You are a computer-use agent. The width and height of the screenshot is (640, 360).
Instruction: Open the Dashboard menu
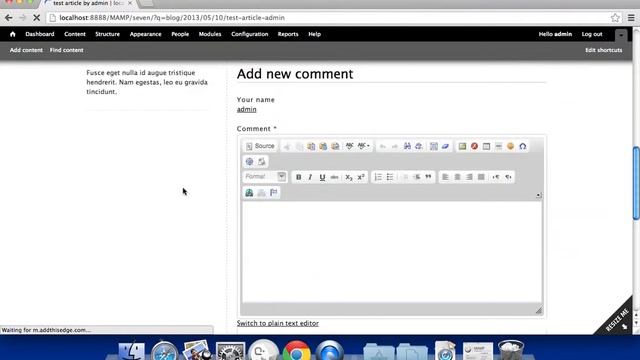point(40,34)
